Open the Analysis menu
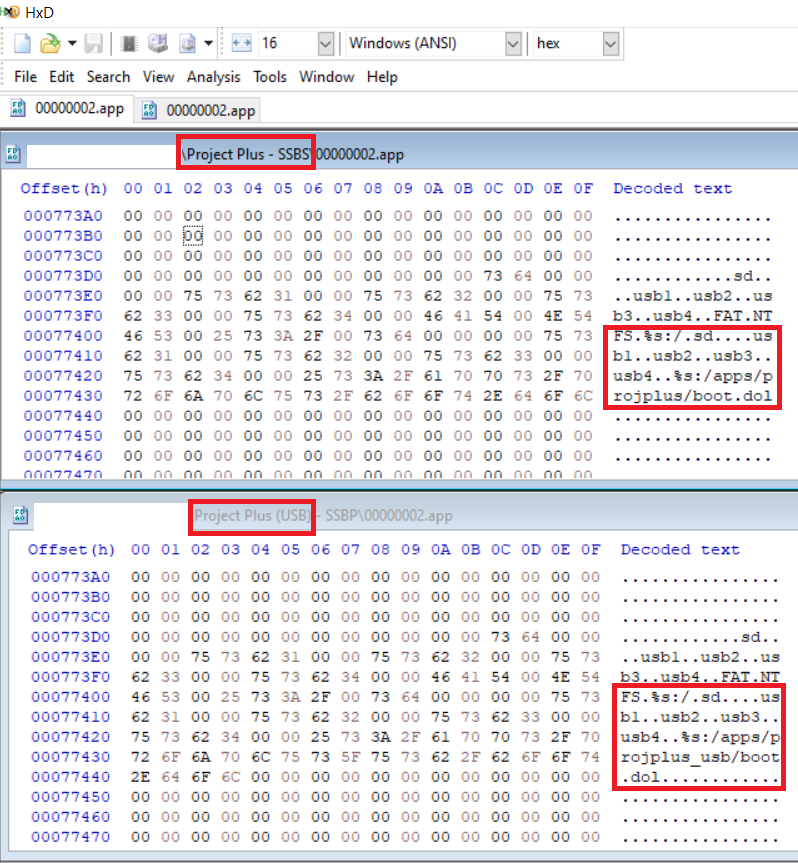The width and height of the screenshot is (798, 863). click(214, 77)
